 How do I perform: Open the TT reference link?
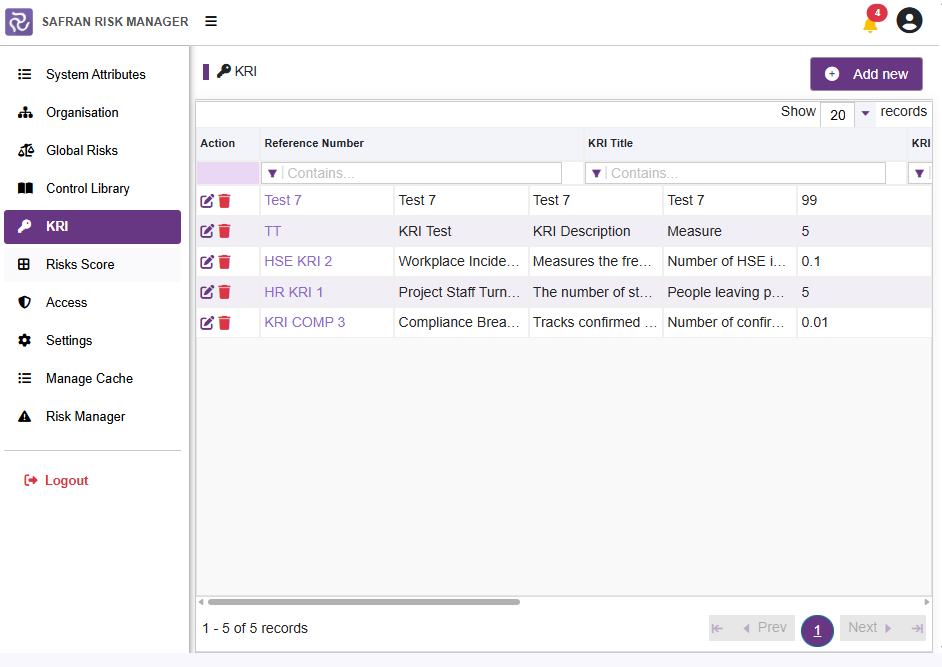(x=273, y=231)
